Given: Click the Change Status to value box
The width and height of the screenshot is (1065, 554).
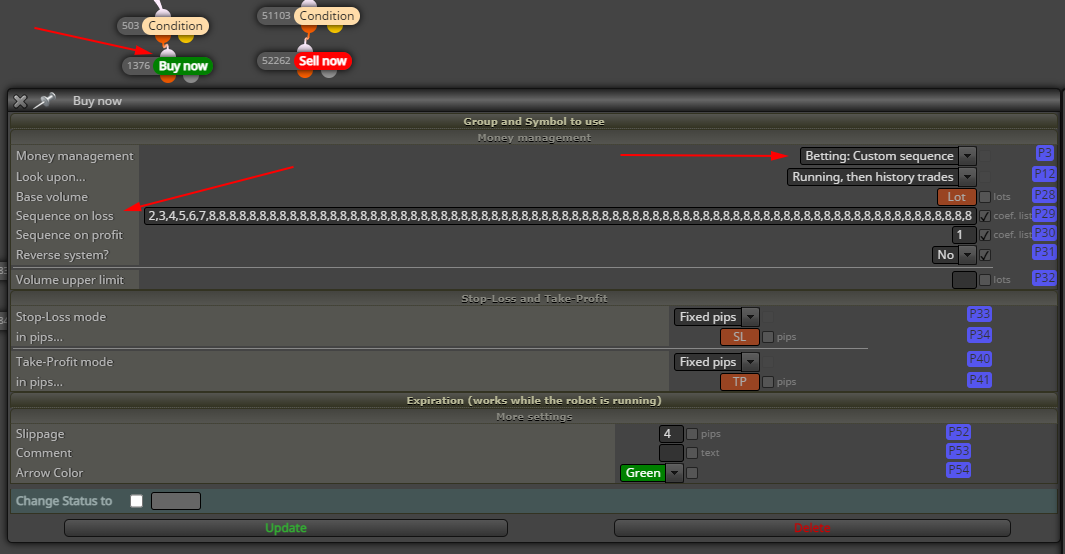Looking at the screenshot, I should click(x=176, y=501).
